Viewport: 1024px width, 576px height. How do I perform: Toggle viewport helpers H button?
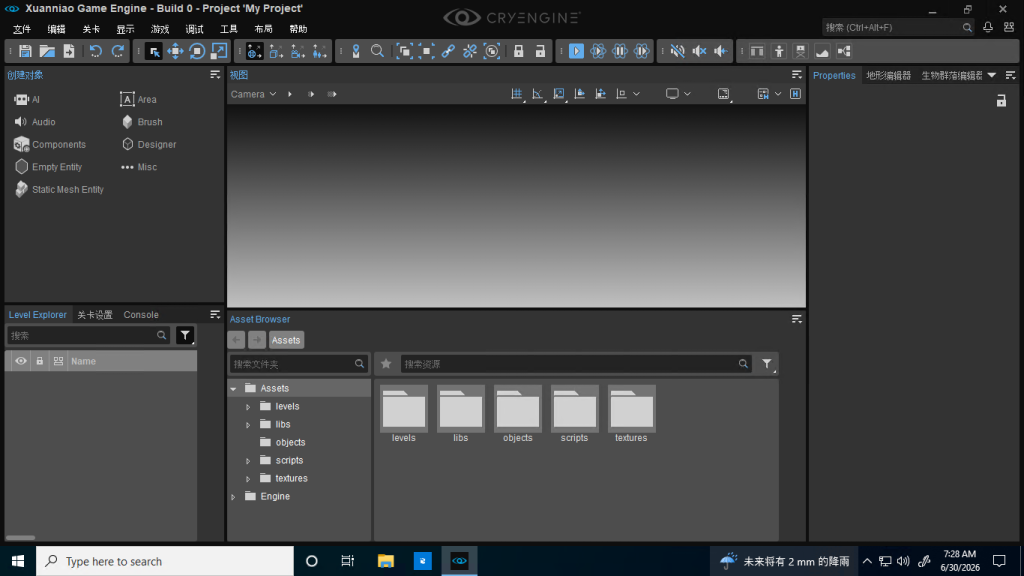click(x=795, y=94)
